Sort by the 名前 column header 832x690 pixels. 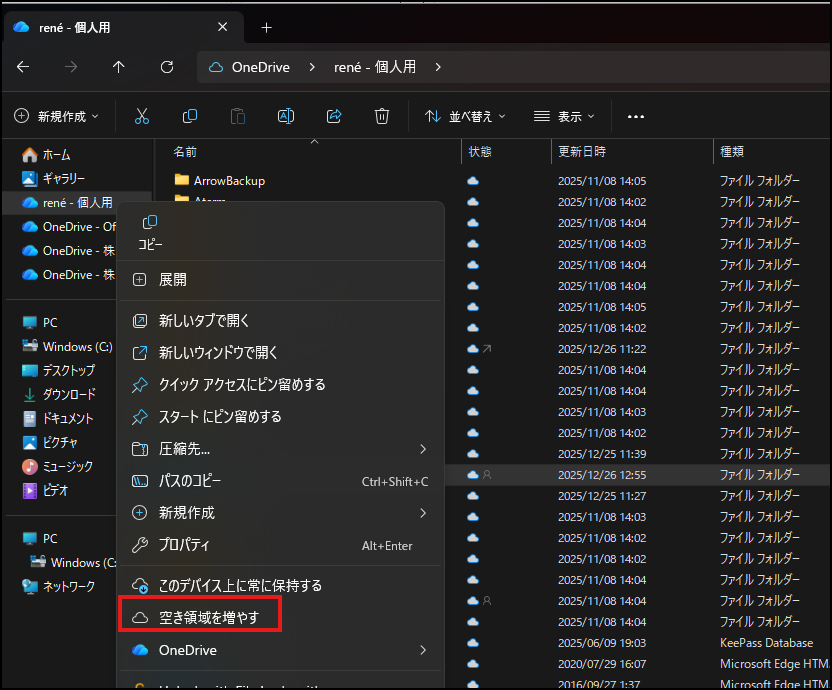click(185, 152)
